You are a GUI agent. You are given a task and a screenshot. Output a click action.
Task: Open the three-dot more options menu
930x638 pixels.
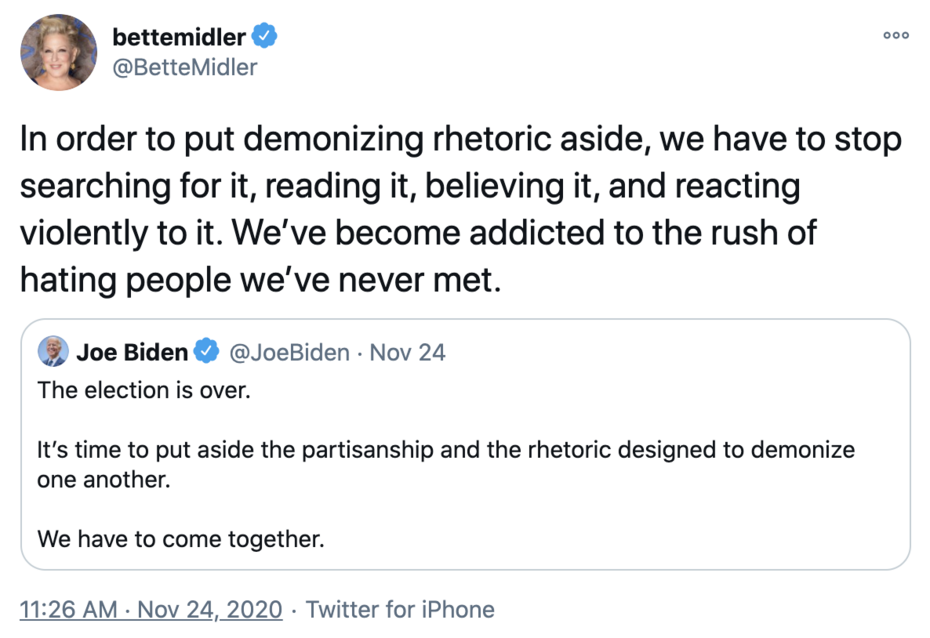(x=896, y=35)
